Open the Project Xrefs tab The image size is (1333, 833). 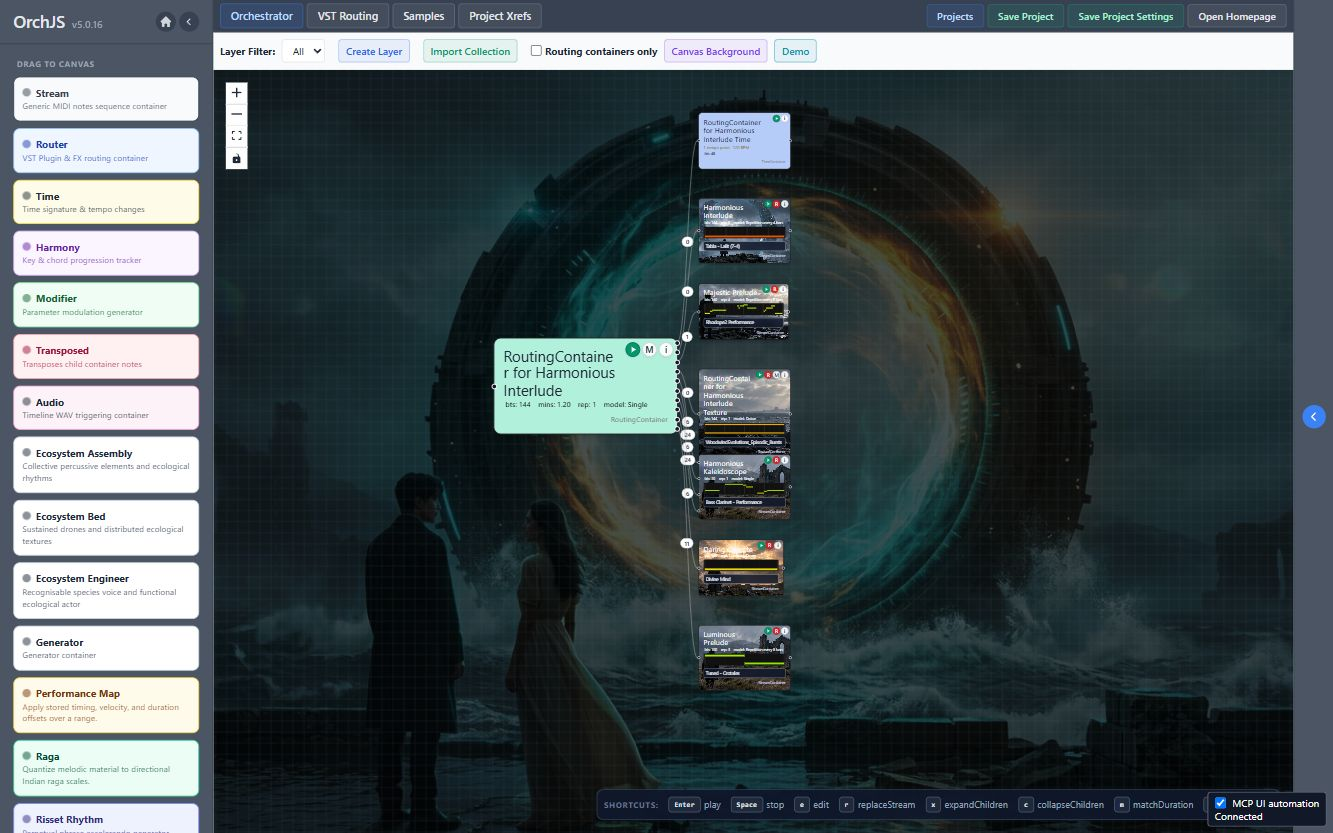tap(500, 16)
